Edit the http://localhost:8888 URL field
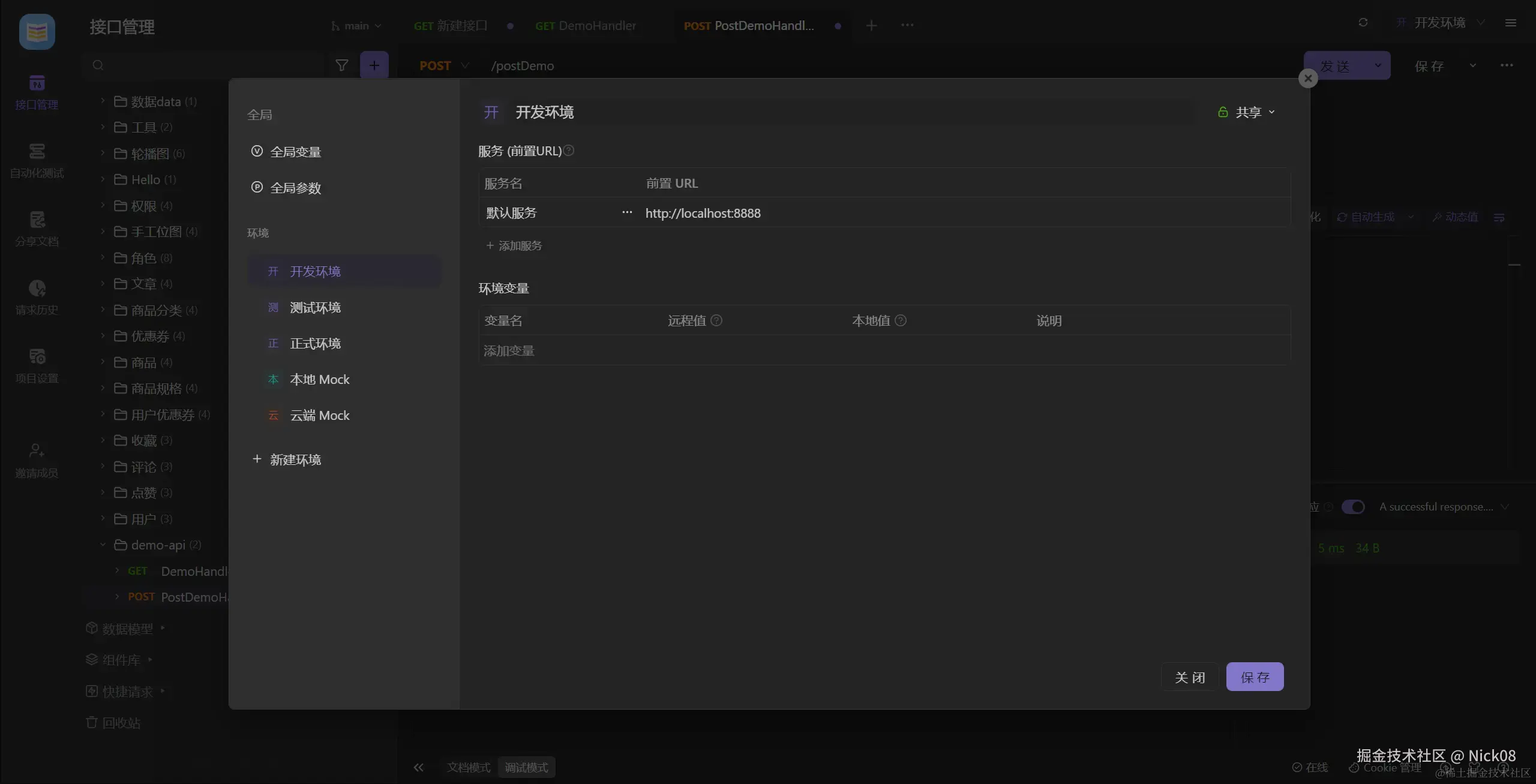This screenshot has height=784, width=1536. (x=703, y=213)
